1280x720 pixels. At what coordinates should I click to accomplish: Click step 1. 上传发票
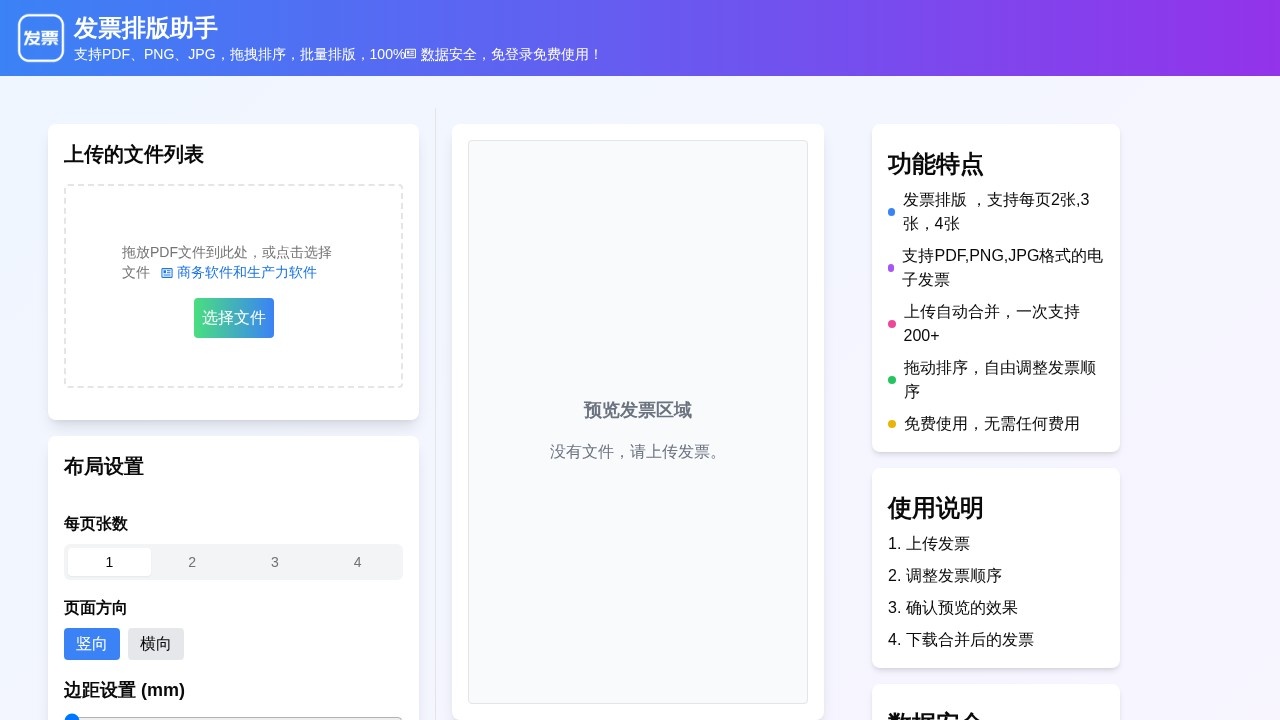pyautogui.click(x=929, y=544)
